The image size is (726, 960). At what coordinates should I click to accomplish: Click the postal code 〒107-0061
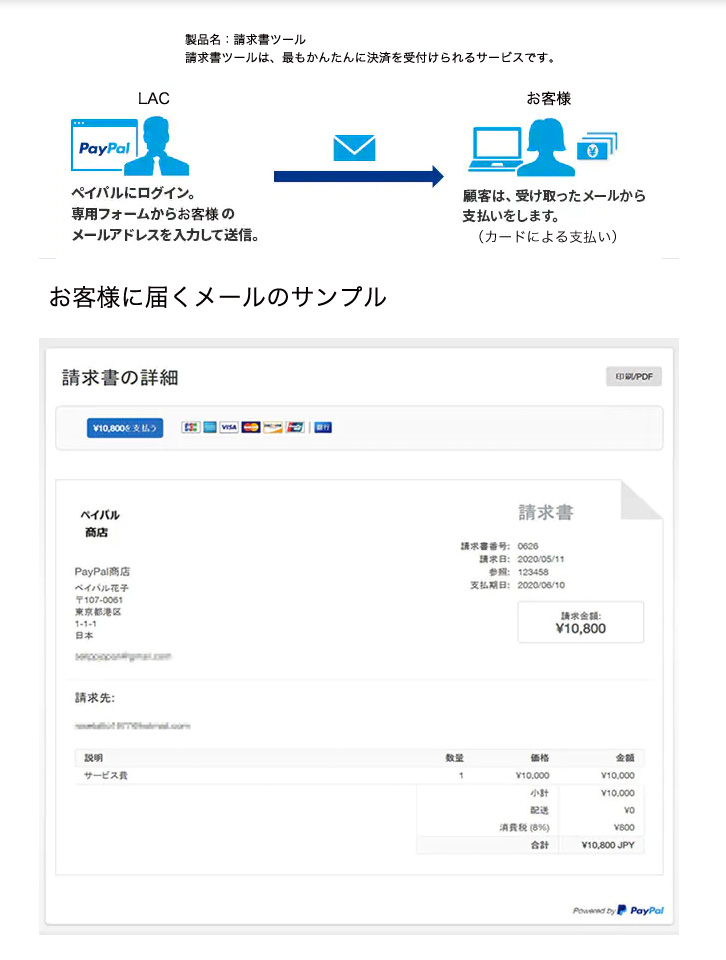point(99,600)
